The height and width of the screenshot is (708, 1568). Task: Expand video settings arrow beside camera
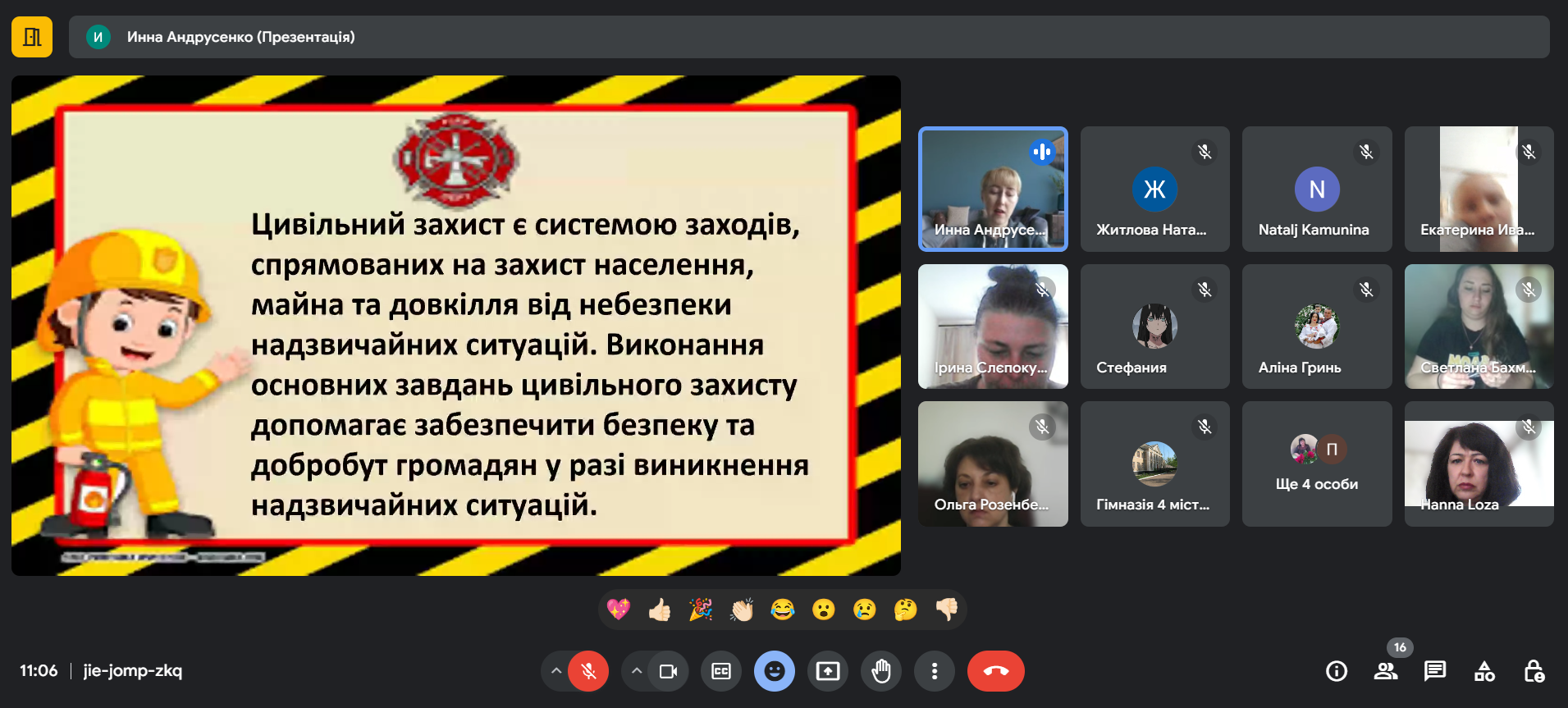pos(637,671)
